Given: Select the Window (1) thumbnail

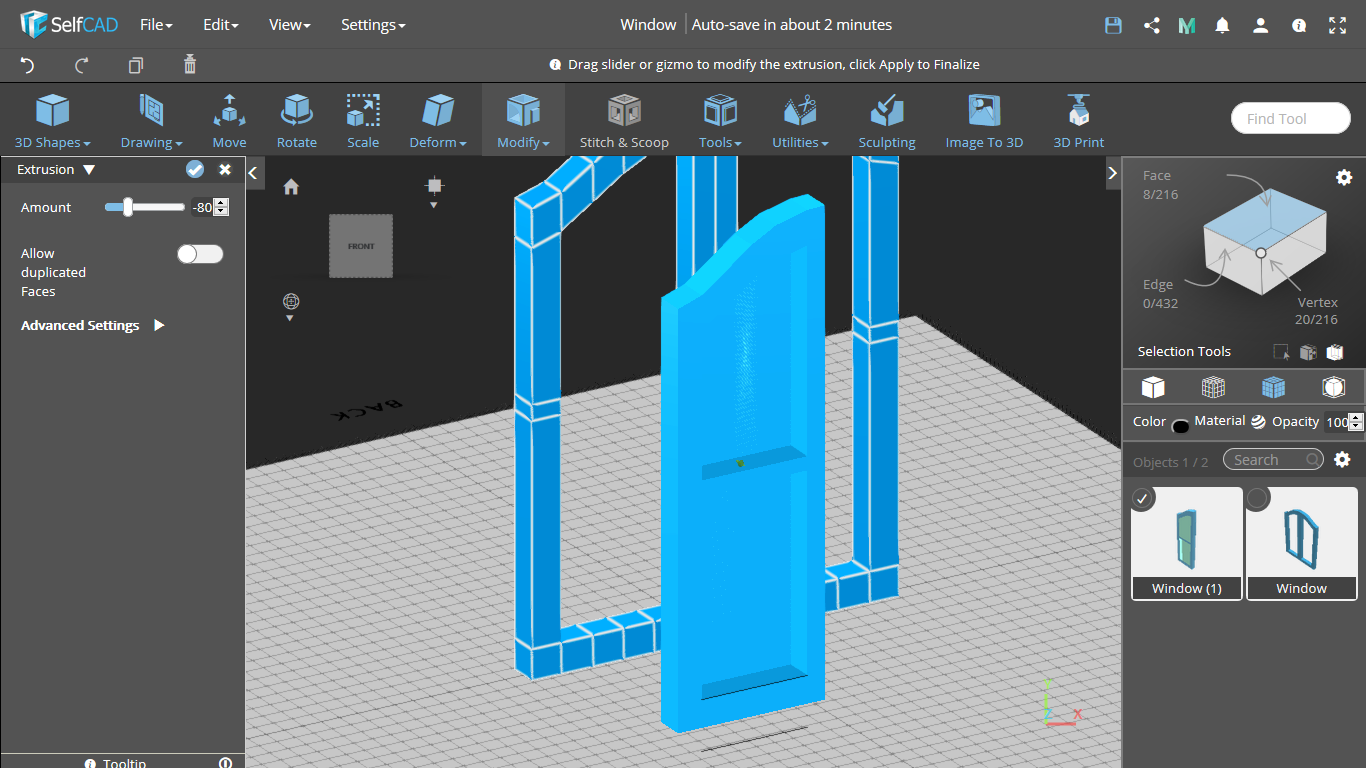Looking at the screenshot, I should coord(1187,543).
